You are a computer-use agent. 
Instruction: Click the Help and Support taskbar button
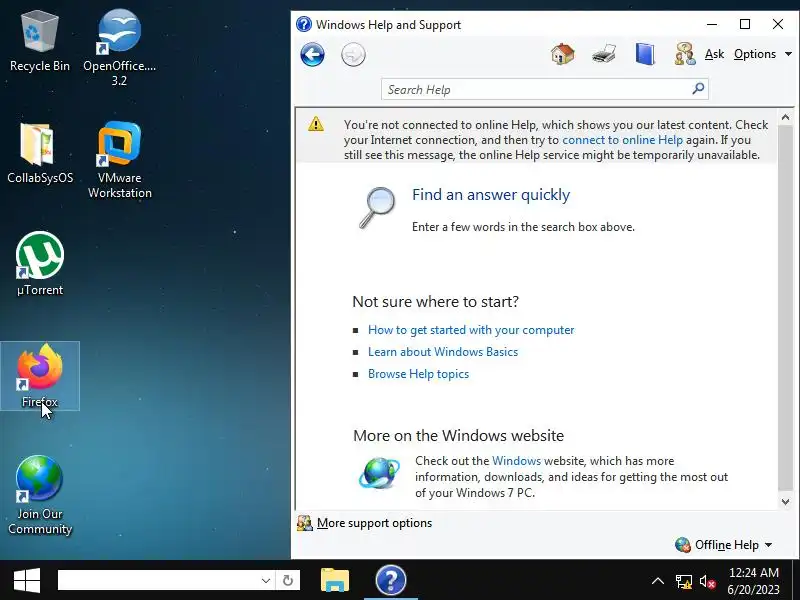[391, 580]
